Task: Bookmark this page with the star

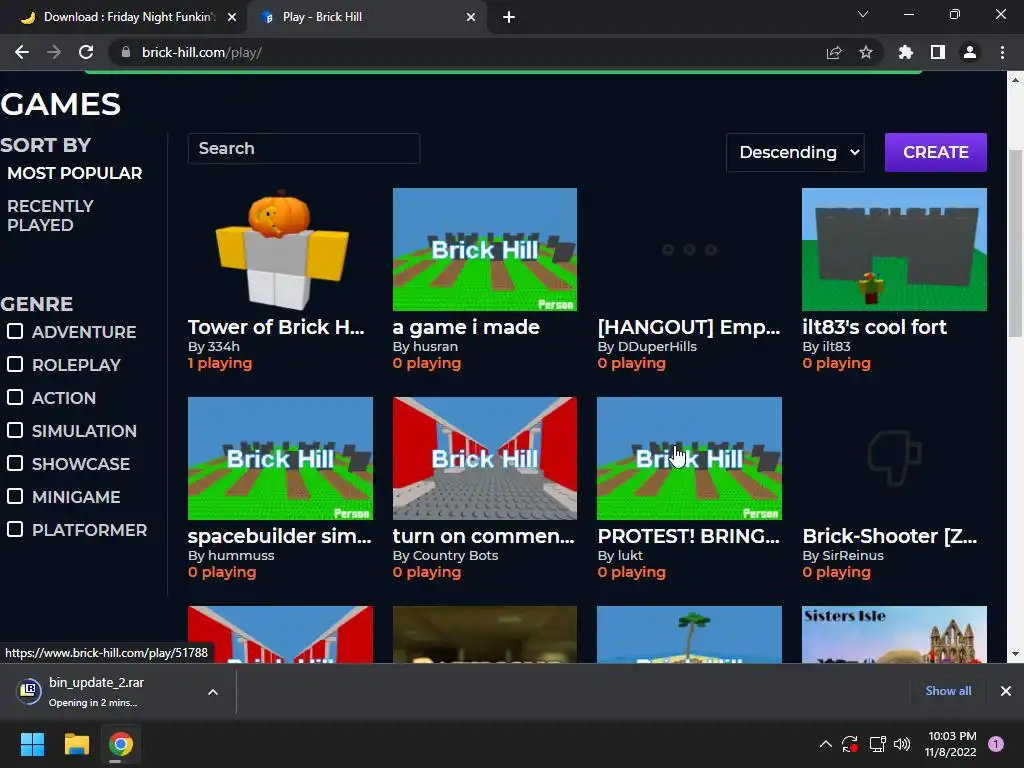Action: click(866, 52)
